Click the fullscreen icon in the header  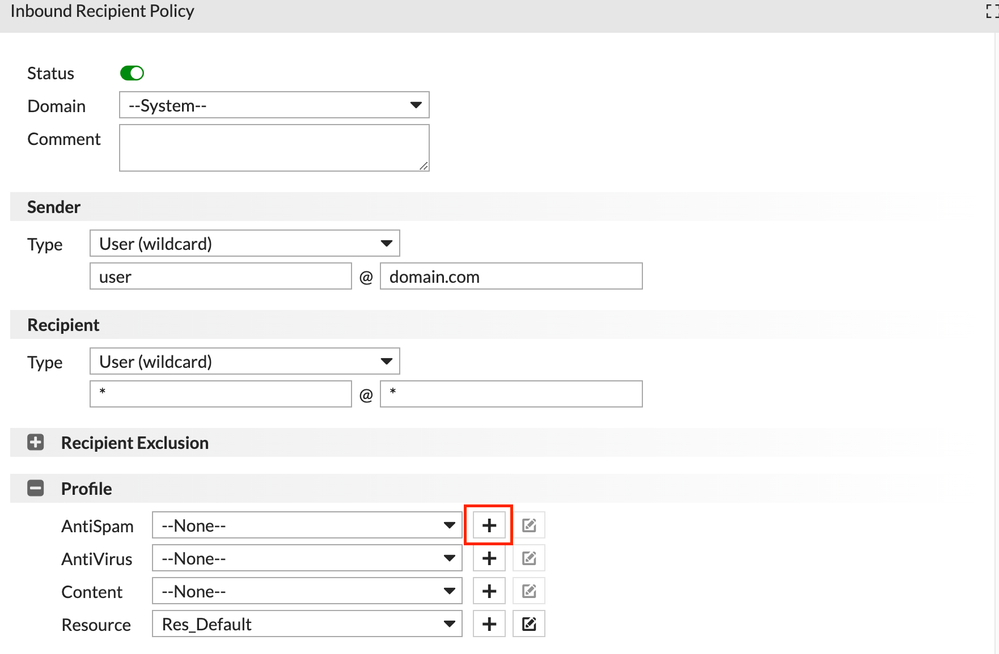click(x=991, y=12)
